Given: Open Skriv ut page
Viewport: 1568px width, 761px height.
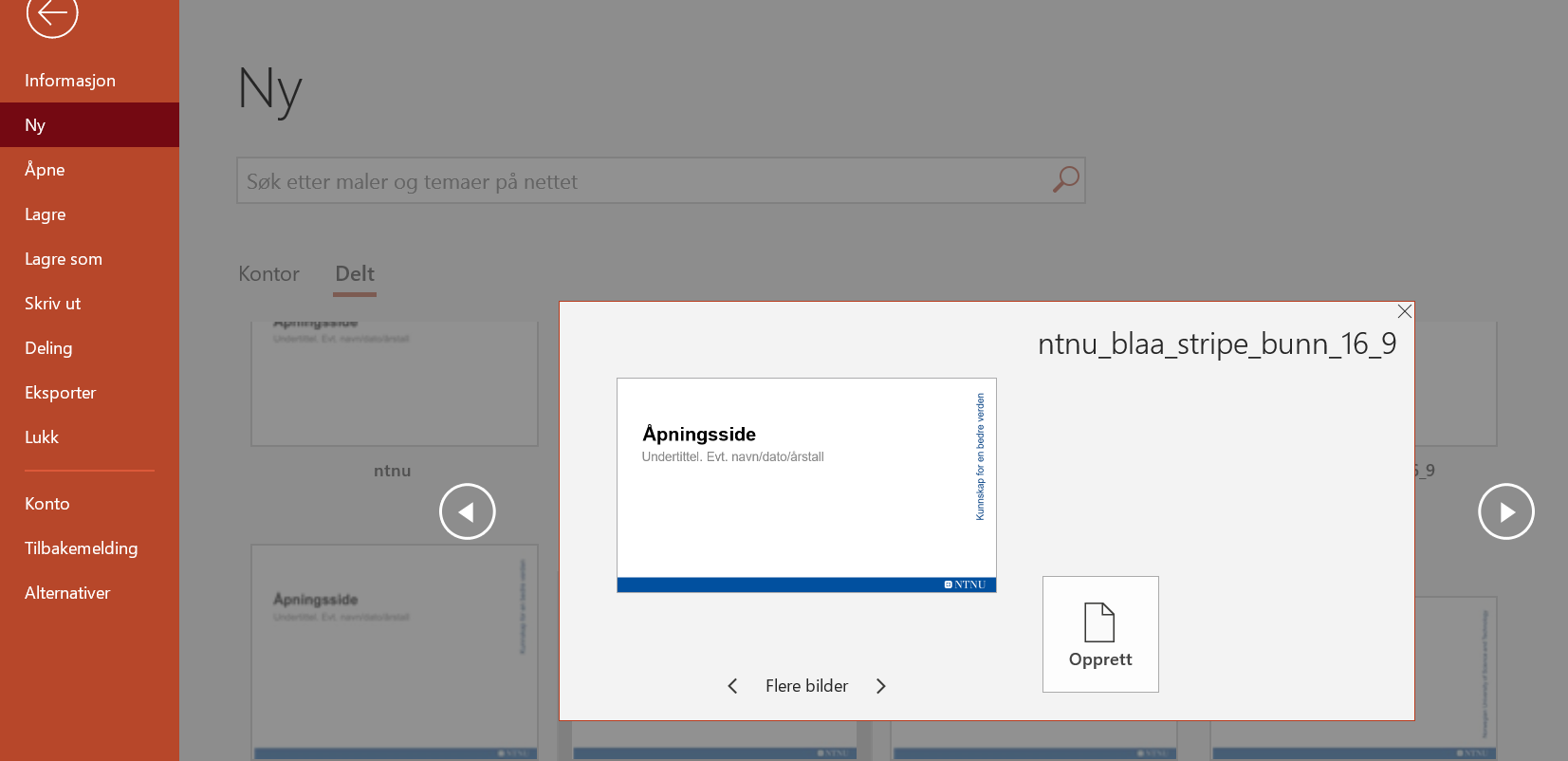Looking at the screenshot, I should (x=89, y=304).
